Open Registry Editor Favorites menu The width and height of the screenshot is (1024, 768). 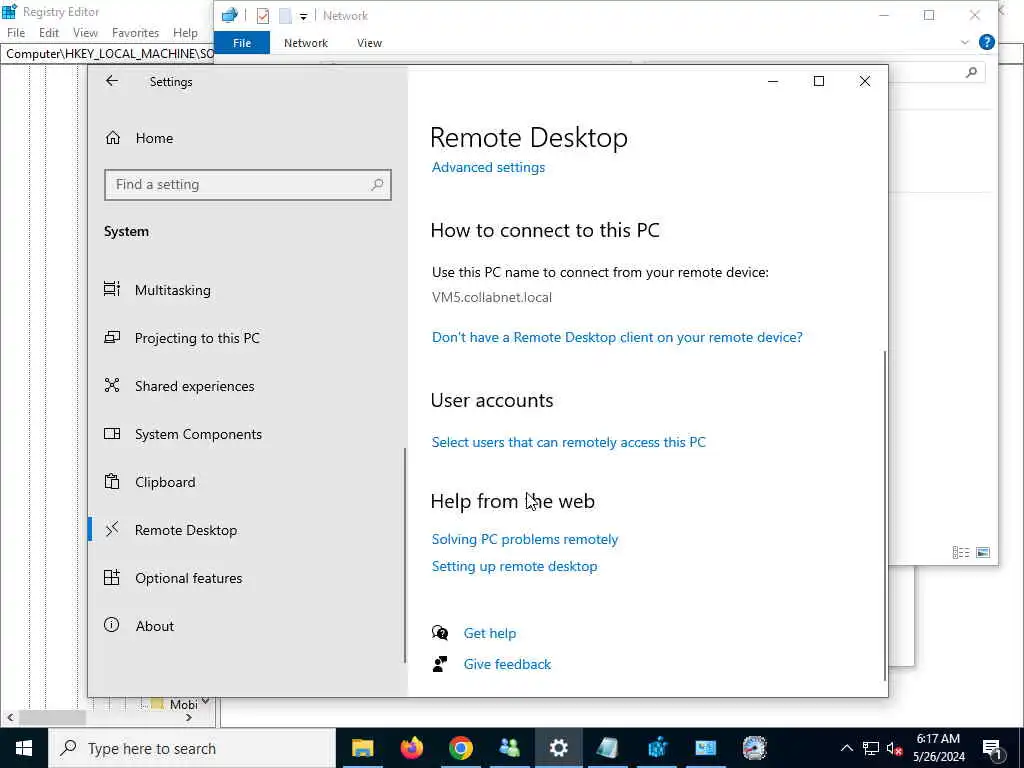(135, 33)
